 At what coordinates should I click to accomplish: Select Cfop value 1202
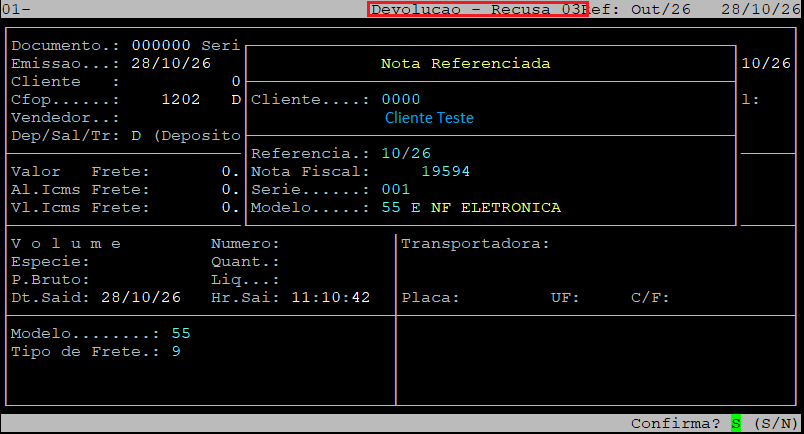coord(180,100)
